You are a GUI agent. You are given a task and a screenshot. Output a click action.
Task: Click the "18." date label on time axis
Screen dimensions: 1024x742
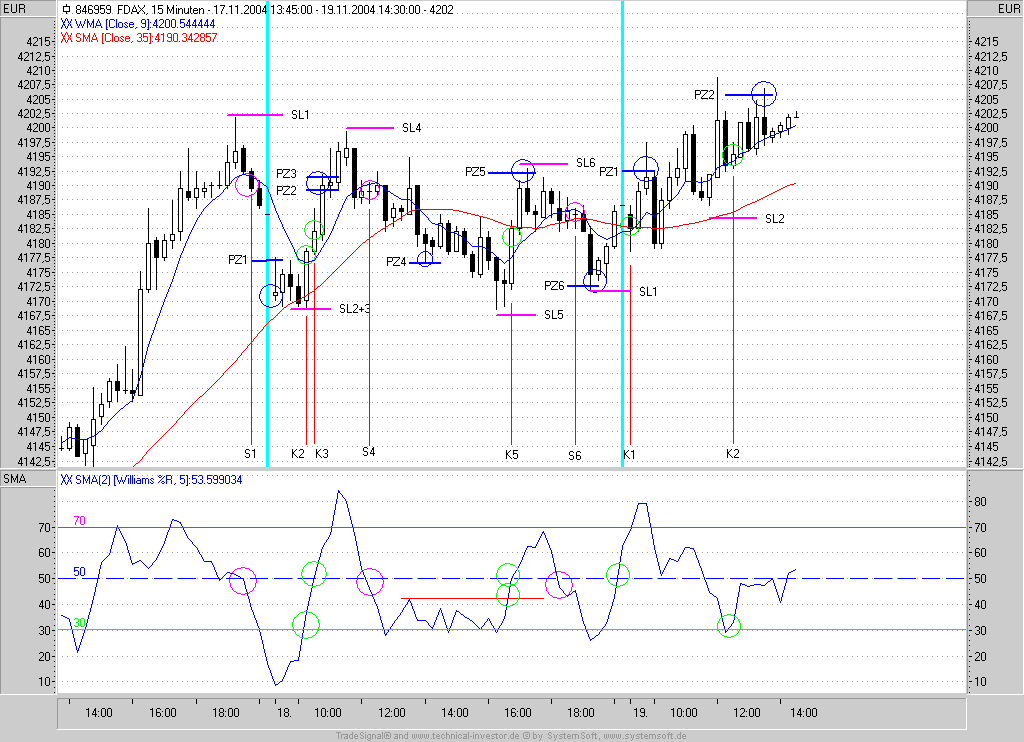click(283, 713)
